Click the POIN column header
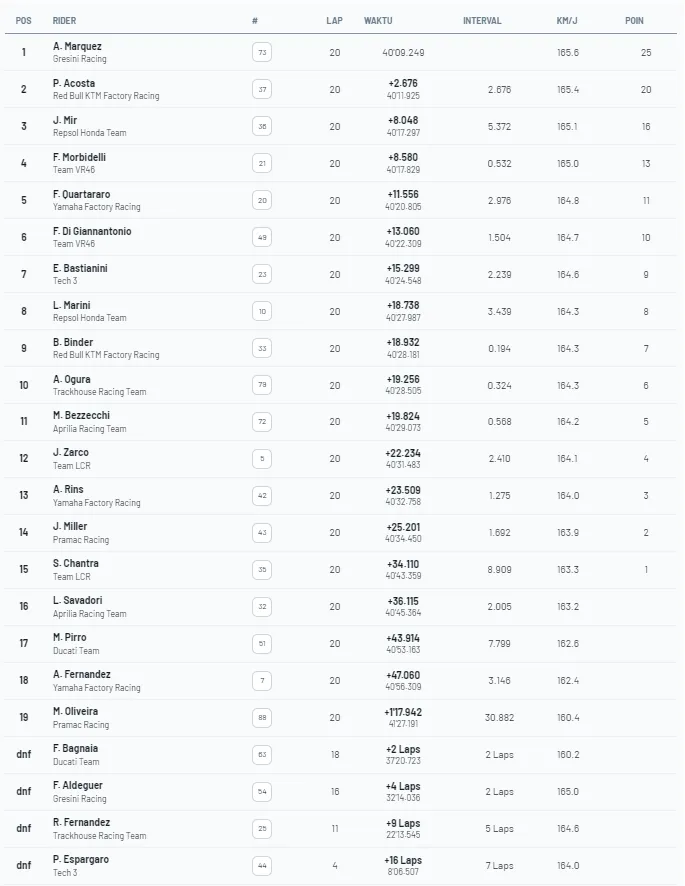 pyautogui.click(x=634, y=20)
